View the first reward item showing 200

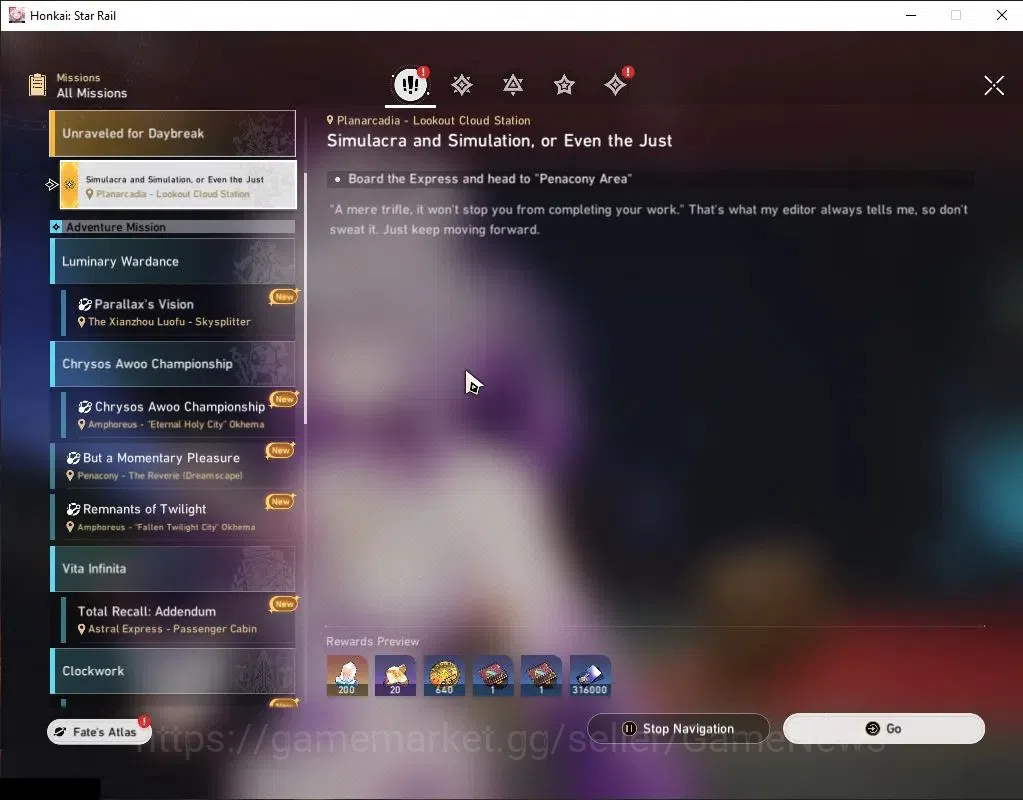347,675
